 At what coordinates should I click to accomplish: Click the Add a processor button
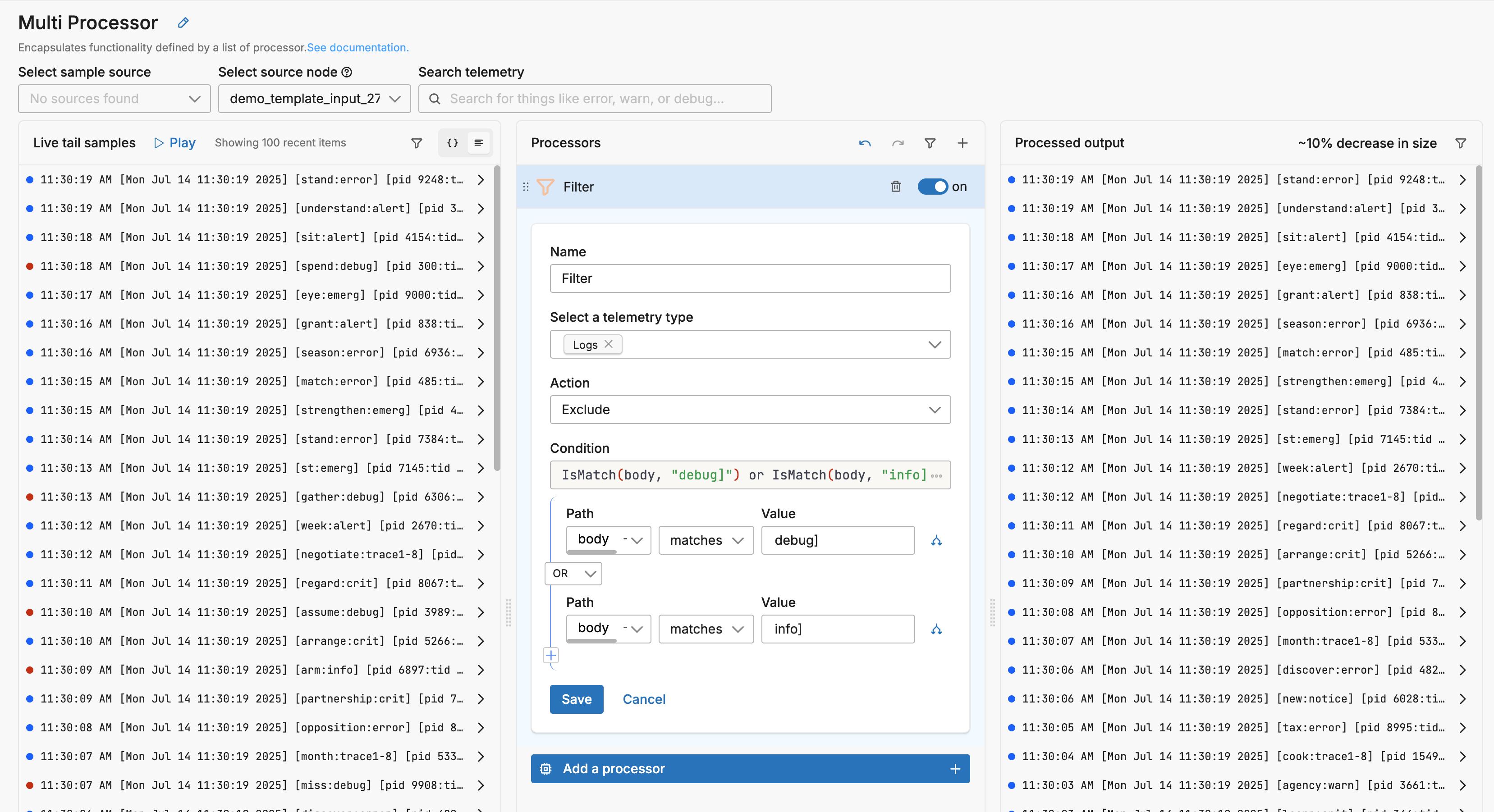pos(750,769)
